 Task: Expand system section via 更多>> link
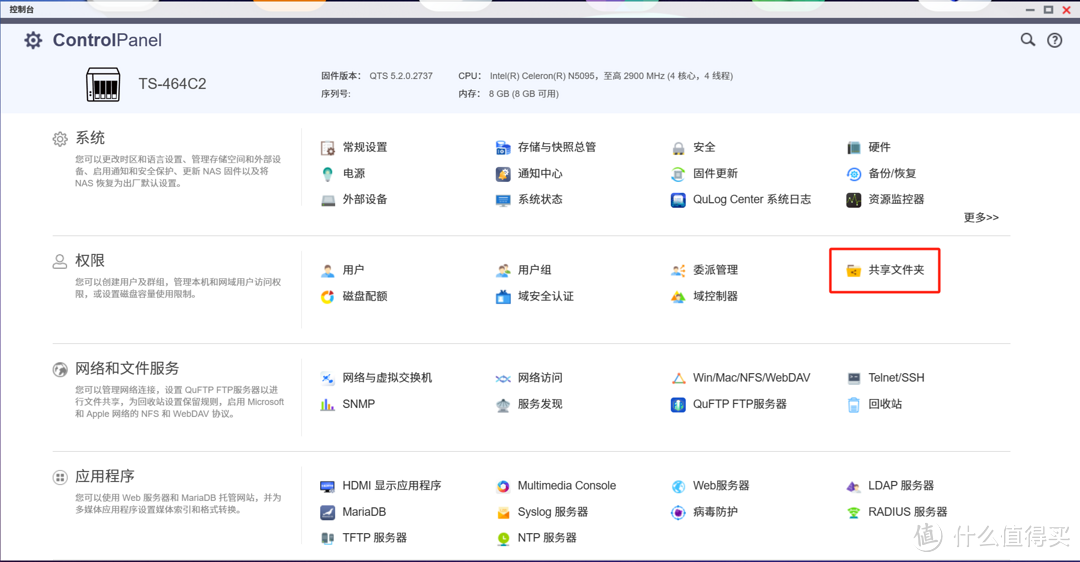tap(981, 218)
